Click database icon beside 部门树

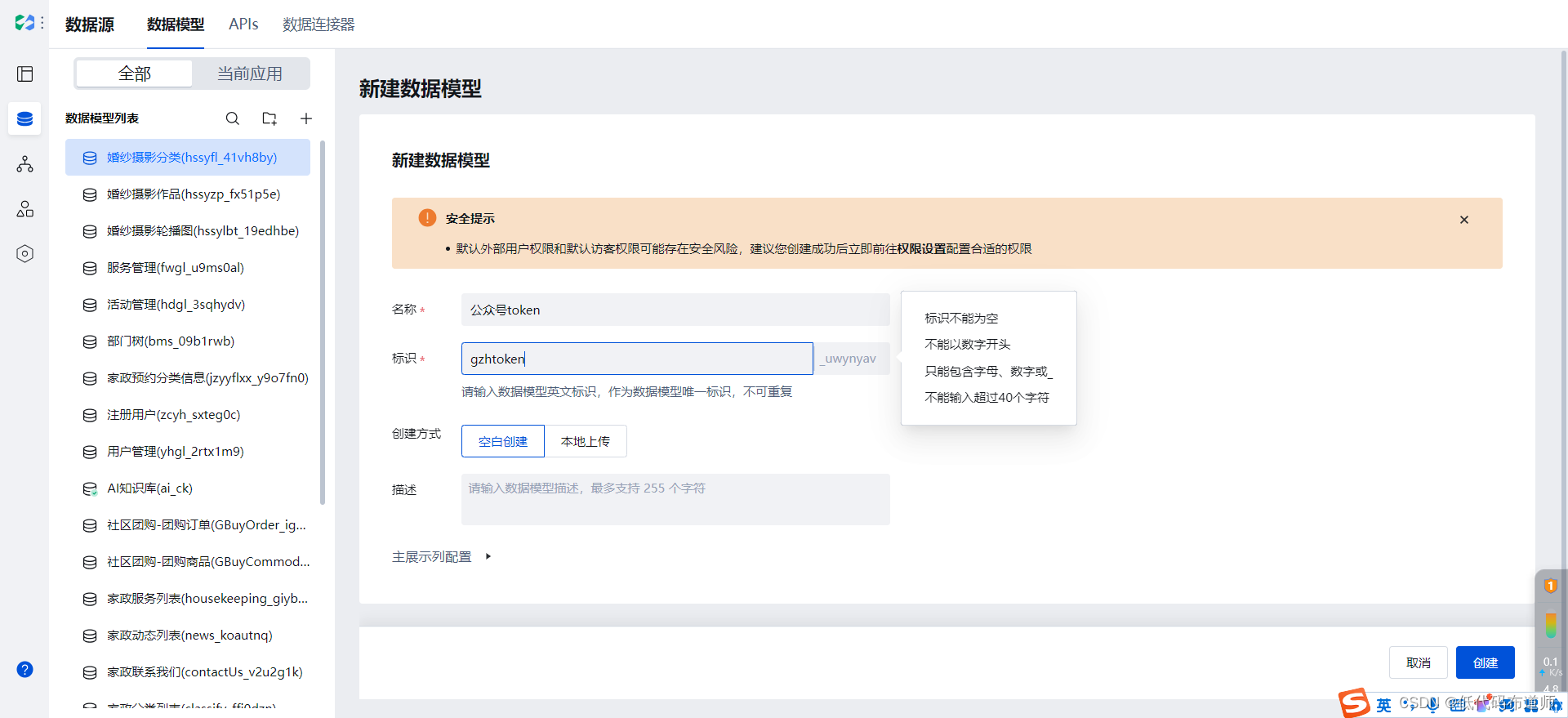click(x=90, y=341)
